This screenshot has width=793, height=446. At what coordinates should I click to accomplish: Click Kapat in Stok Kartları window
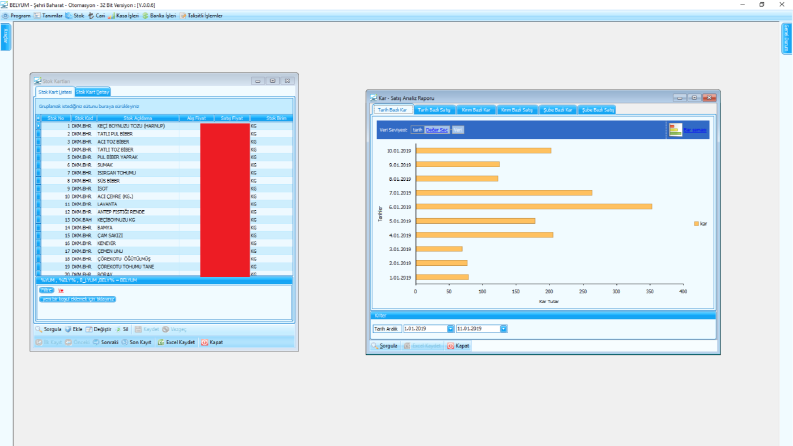(x=212, y=342)
